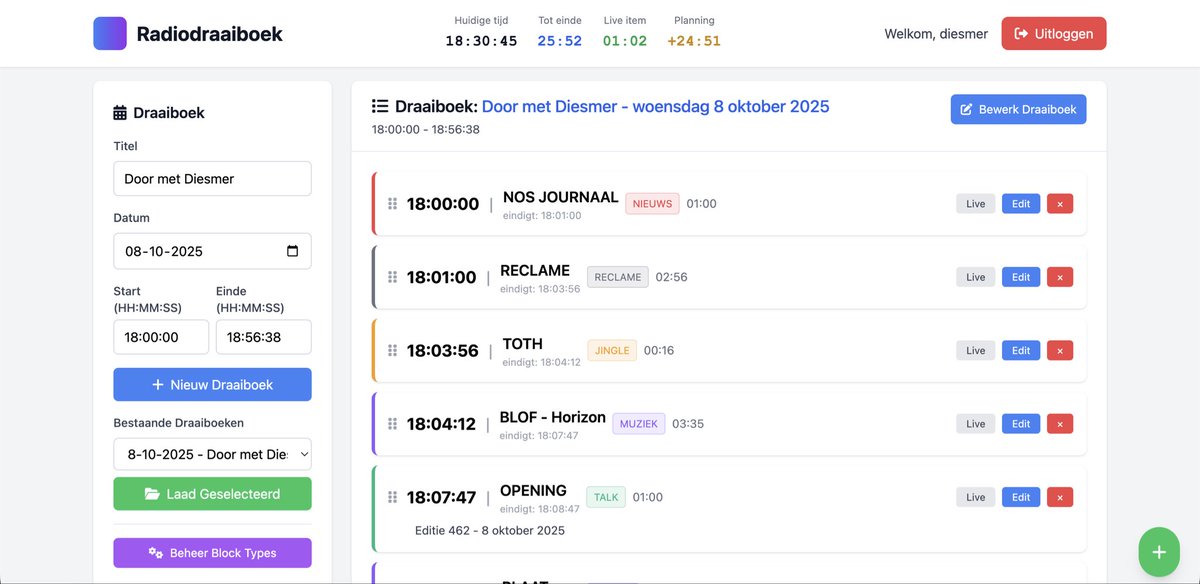Set RECLAME item as Live
This screenshot has width=1200, height=584.
[975, 277]
